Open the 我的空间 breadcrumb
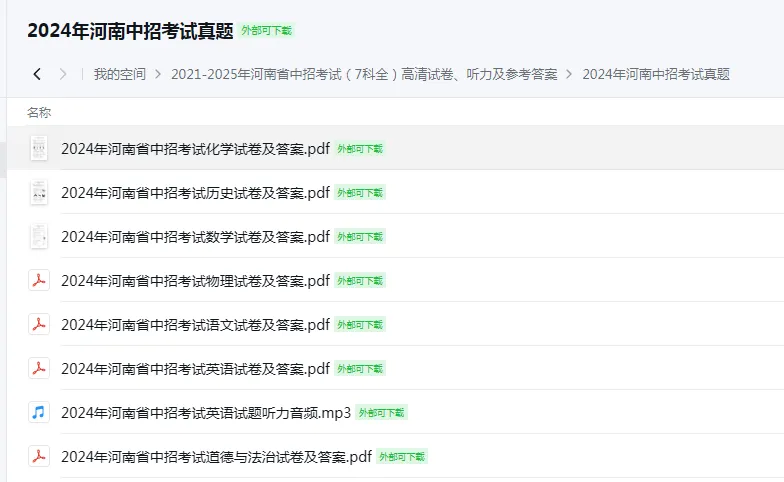 (120, 74)
